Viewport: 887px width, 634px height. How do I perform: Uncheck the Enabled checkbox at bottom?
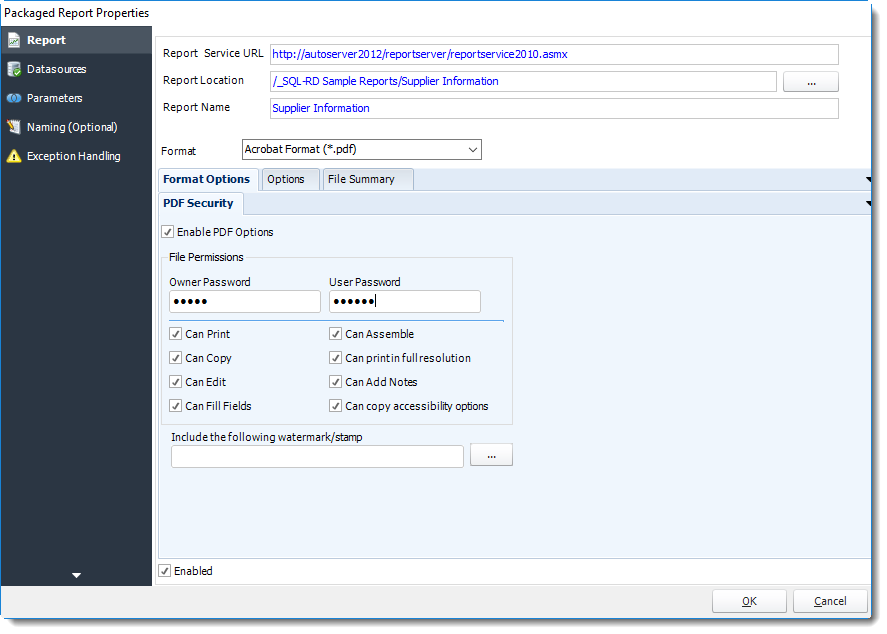pos(165,570)
